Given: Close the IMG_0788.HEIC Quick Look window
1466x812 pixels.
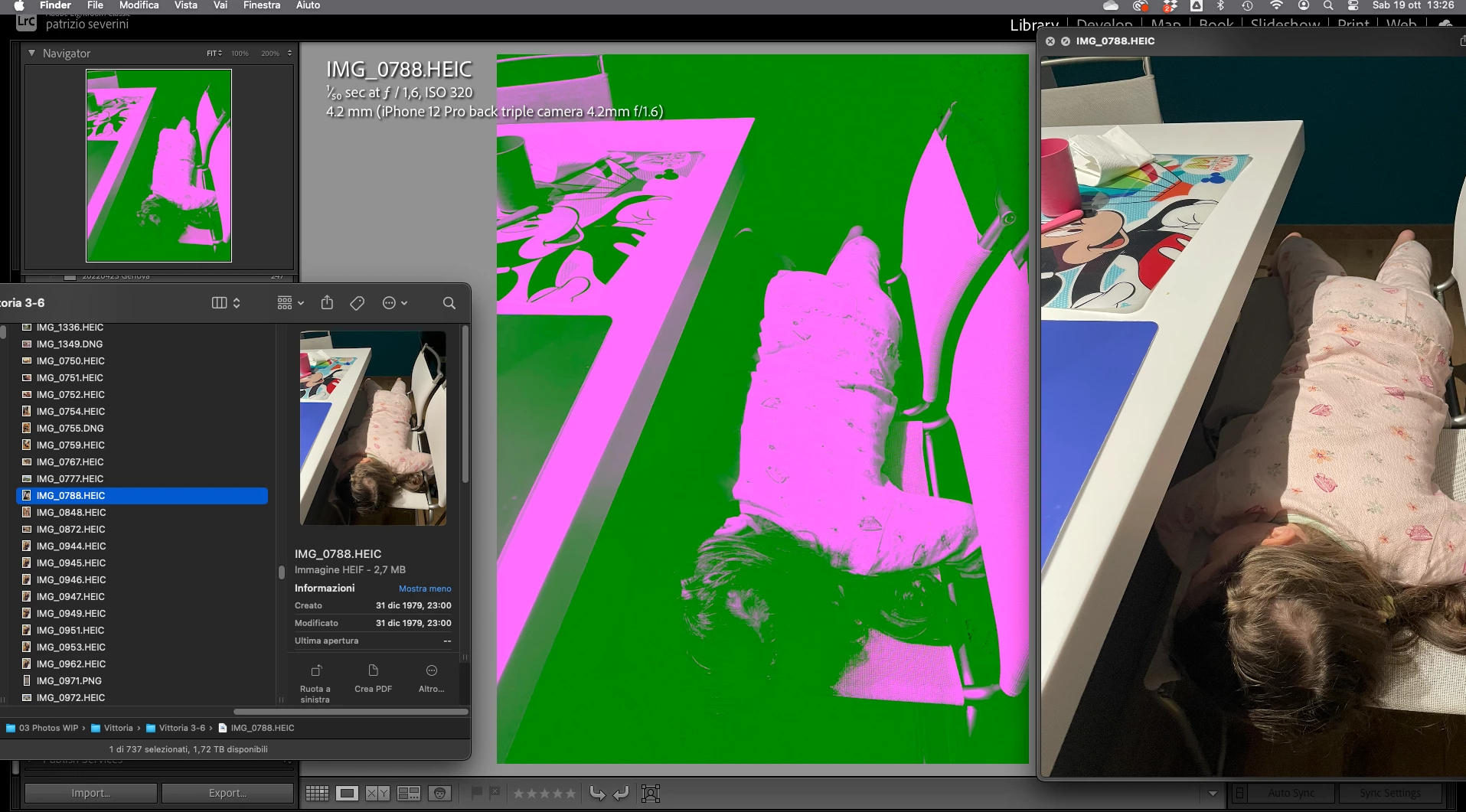Looking at the screenshot, I should pos(1050,41).
